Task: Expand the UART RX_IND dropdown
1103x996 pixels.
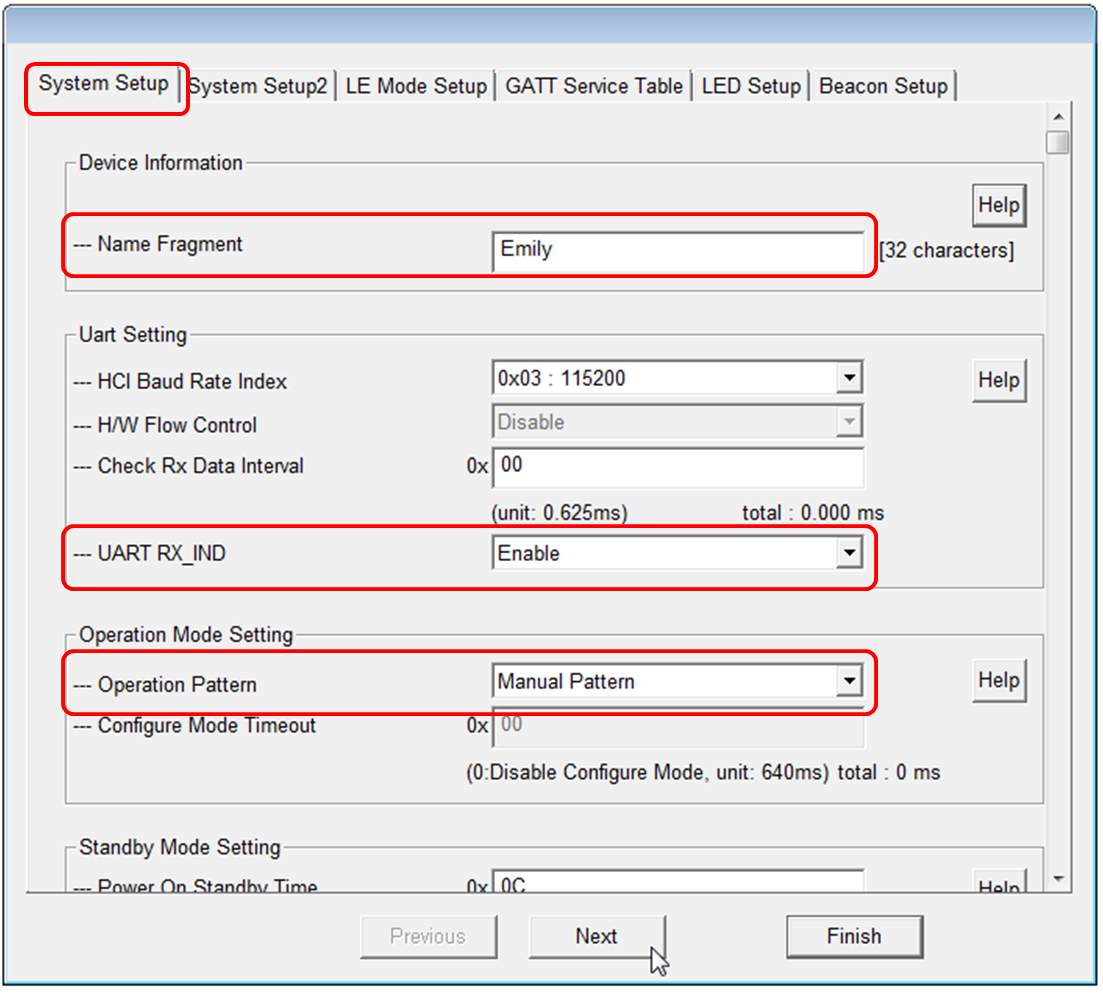Action: [x=849, y=553]
